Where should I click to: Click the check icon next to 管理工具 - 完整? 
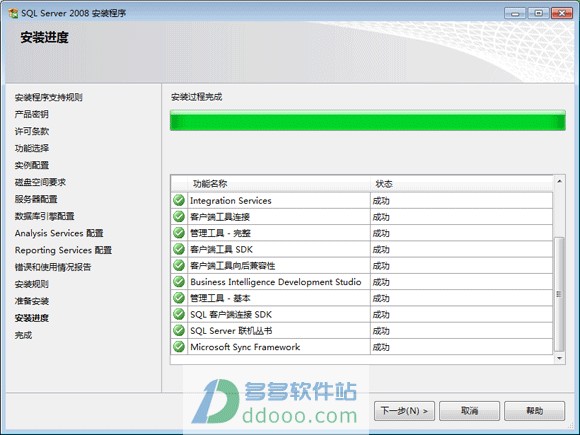coord(179,233)
